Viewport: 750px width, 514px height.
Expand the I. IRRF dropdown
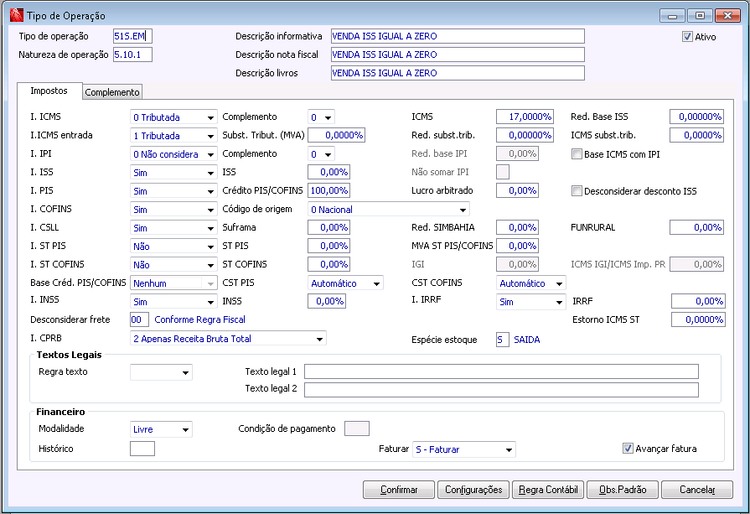point(531,301)
